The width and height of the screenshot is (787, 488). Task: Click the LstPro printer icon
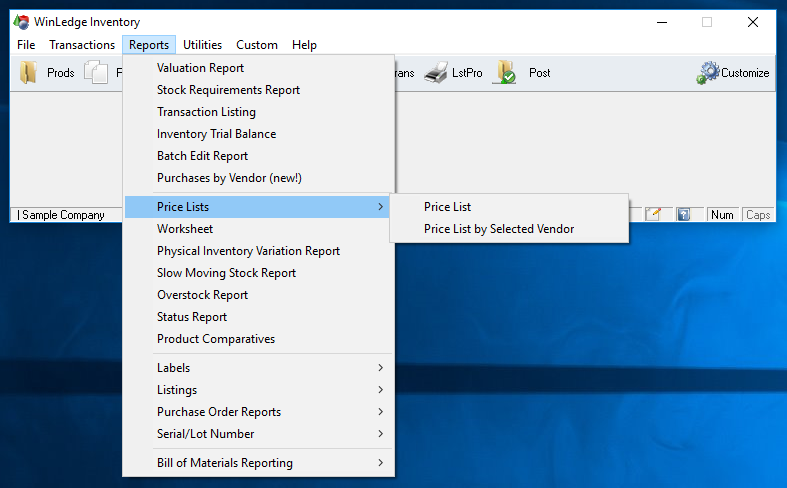pyautogui.click(x=435, y=73)
